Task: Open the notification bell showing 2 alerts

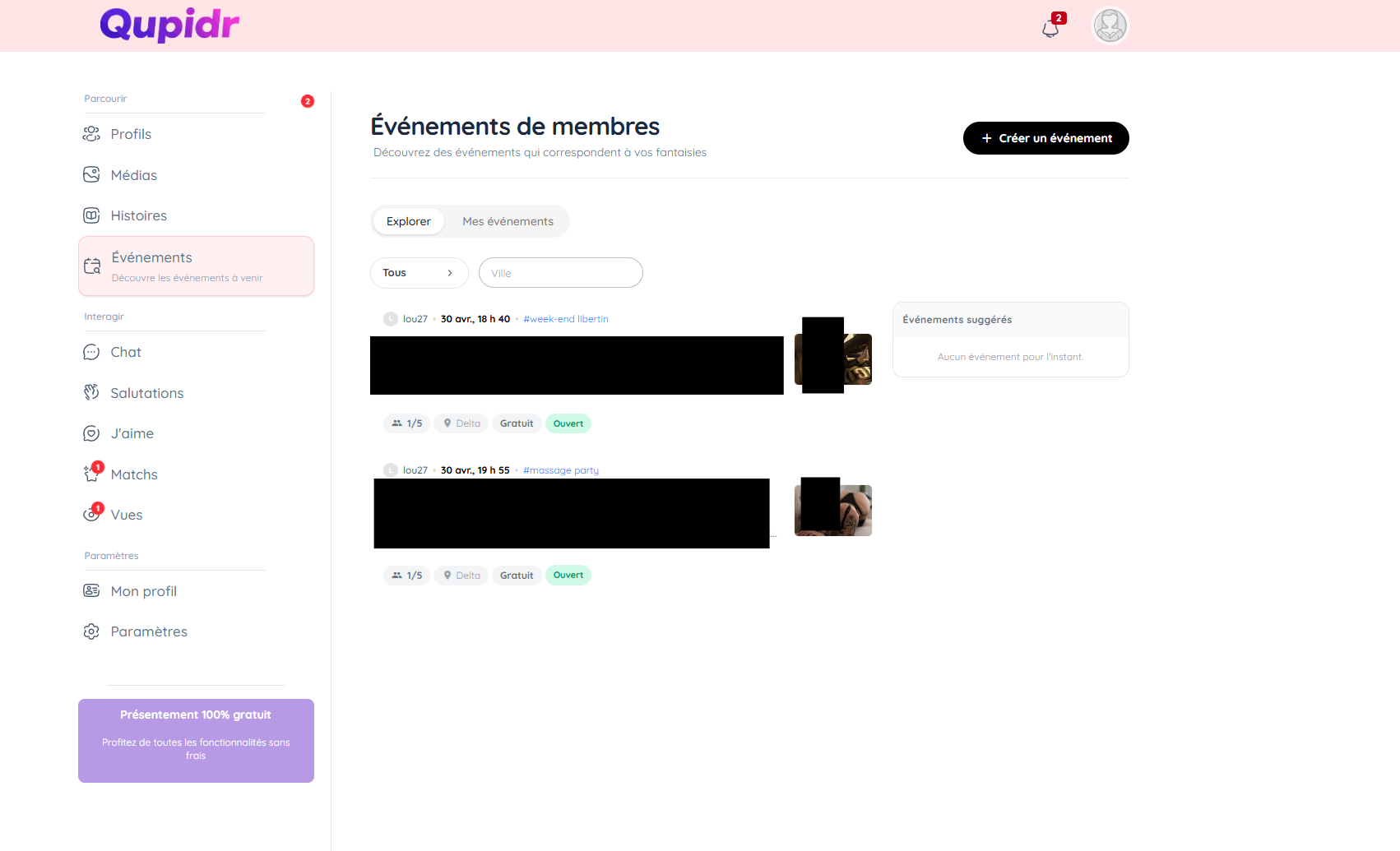Action: 1050,27
